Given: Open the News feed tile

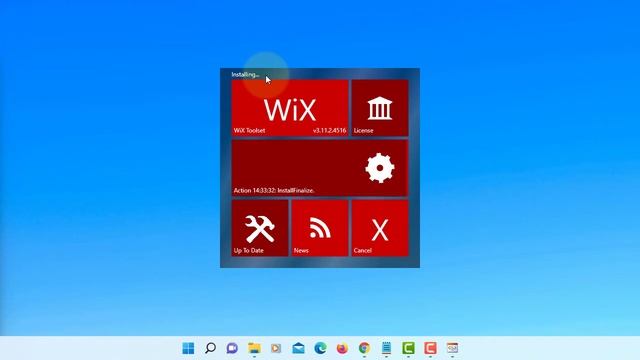Looking at the screenshot, I should click(320, 228).
